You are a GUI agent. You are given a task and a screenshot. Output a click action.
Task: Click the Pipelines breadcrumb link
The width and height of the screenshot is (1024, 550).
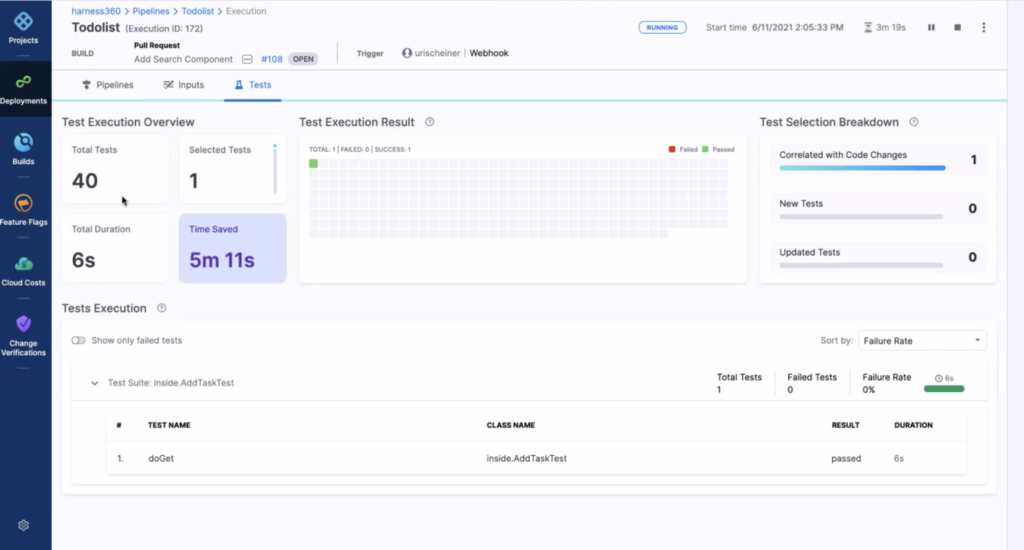[x=151, y=11]
